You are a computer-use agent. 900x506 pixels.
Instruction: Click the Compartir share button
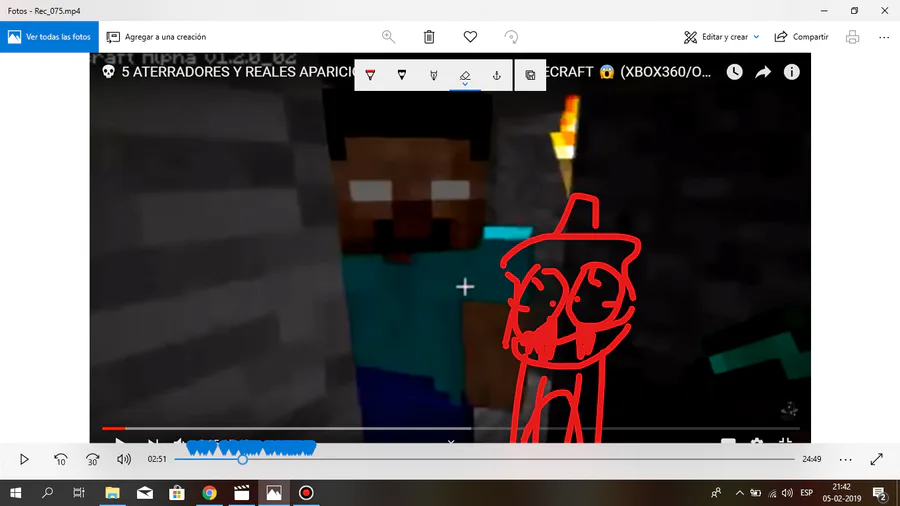coord(801,37)
